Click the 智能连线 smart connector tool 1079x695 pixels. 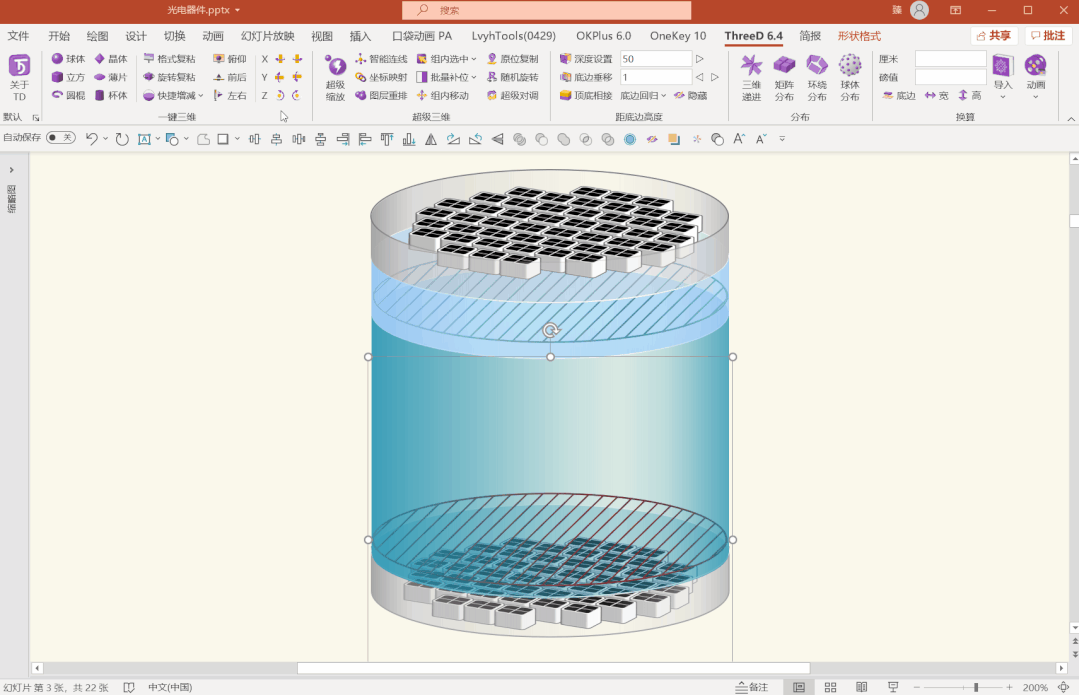[x=381, y=59]
